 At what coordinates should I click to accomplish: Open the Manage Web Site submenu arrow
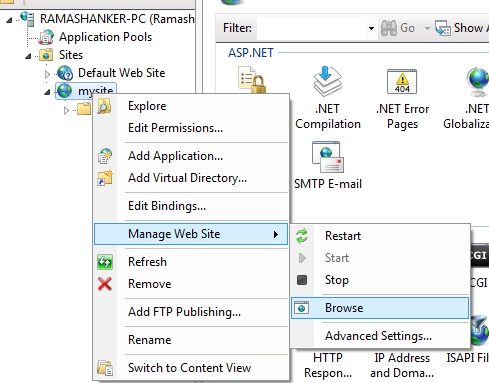(x=276, y=234)
